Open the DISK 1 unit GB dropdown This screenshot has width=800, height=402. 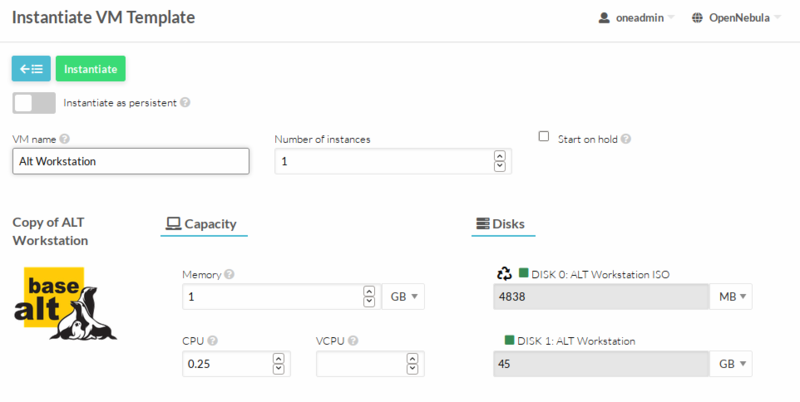tap(731, 364)
